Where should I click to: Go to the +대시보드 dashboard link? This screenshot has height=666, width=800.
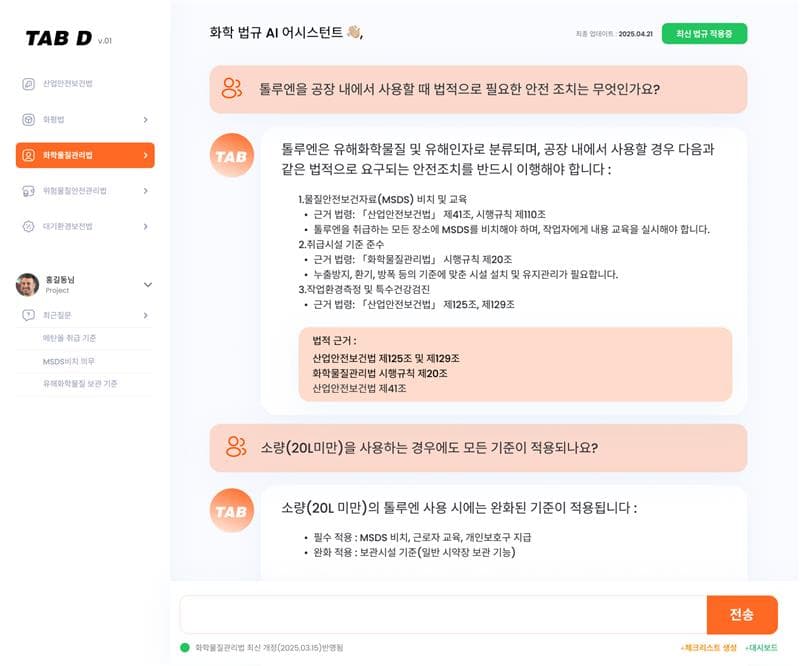point(760,648)
